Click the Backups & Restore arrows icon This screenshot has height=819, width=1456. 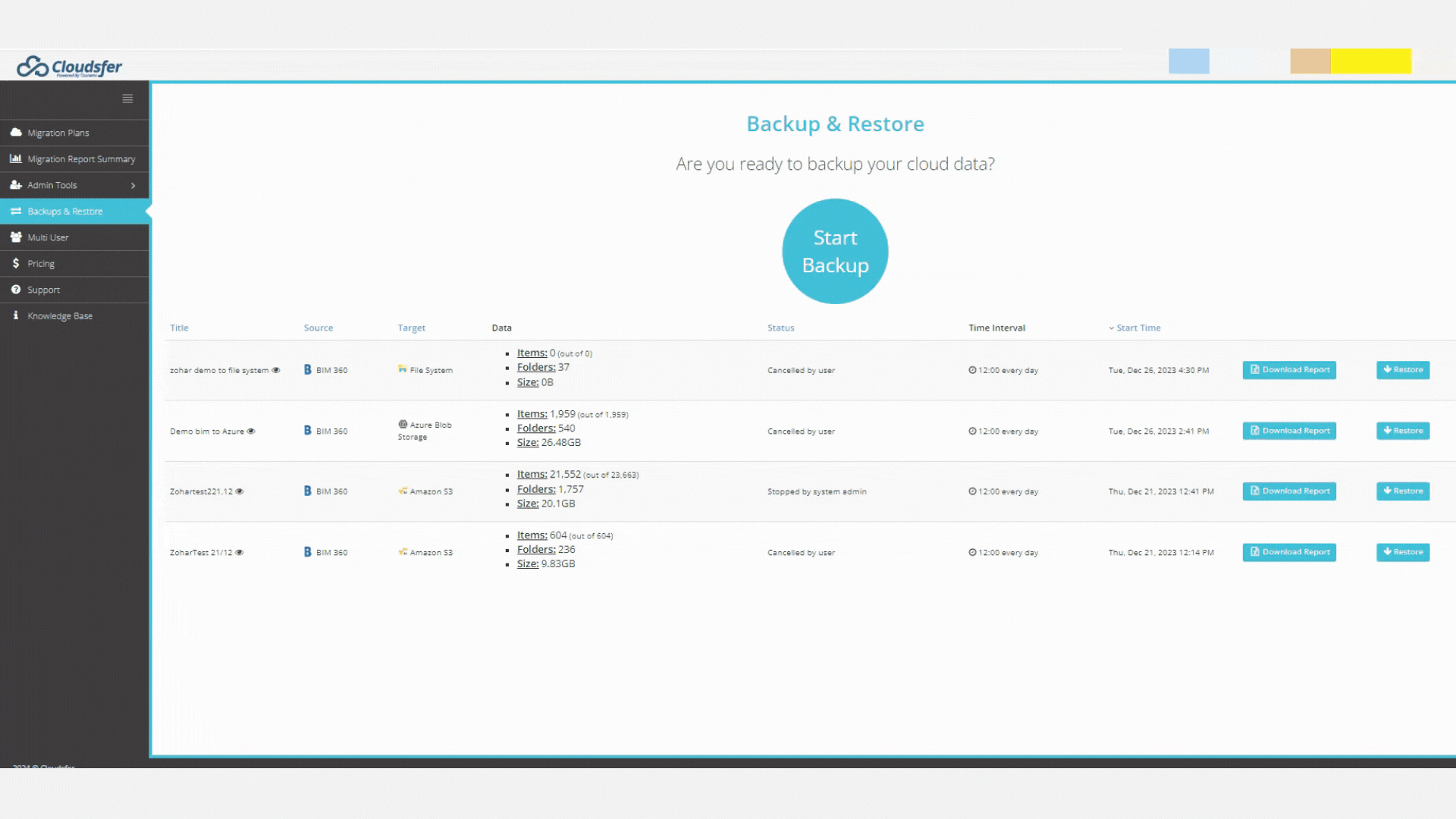tap(16, 211)
